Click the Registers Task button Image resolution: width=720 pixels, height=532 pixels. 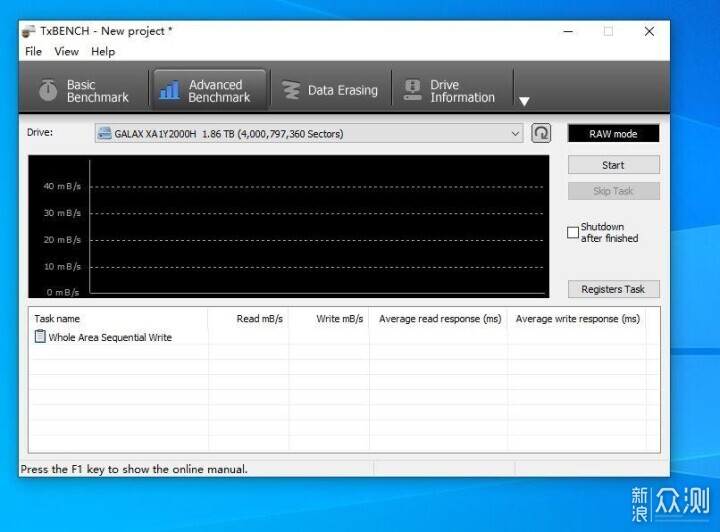tap(613, 289)
